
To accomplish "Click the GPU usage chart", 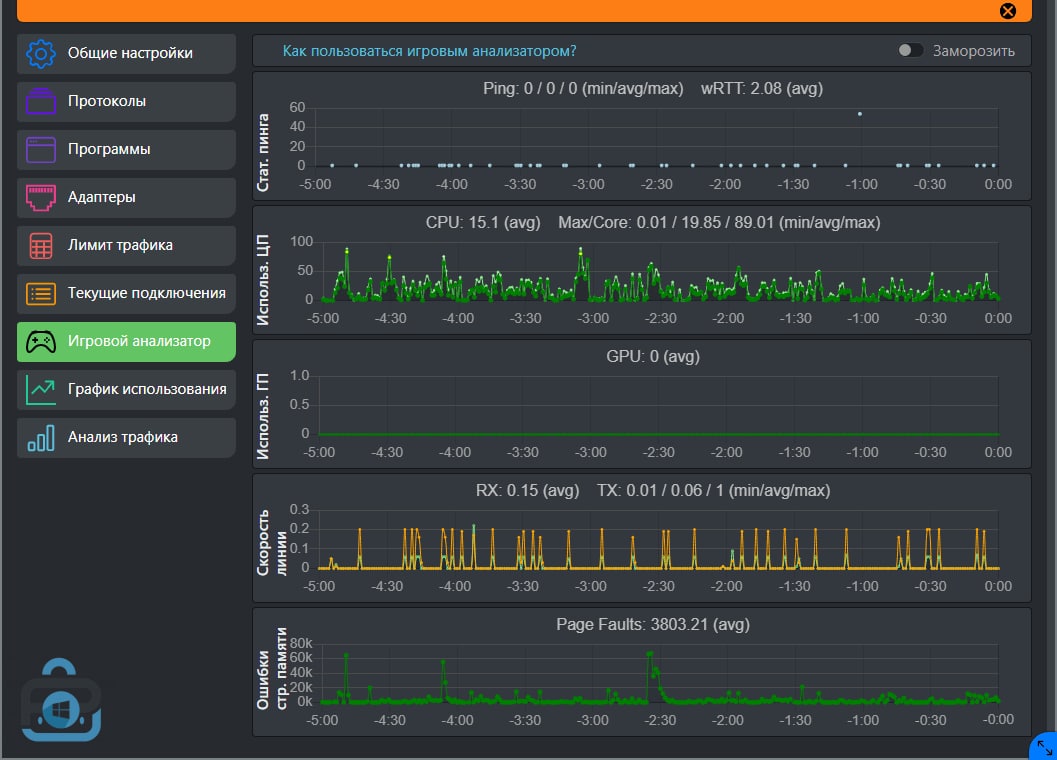I will tap(657, 405).
